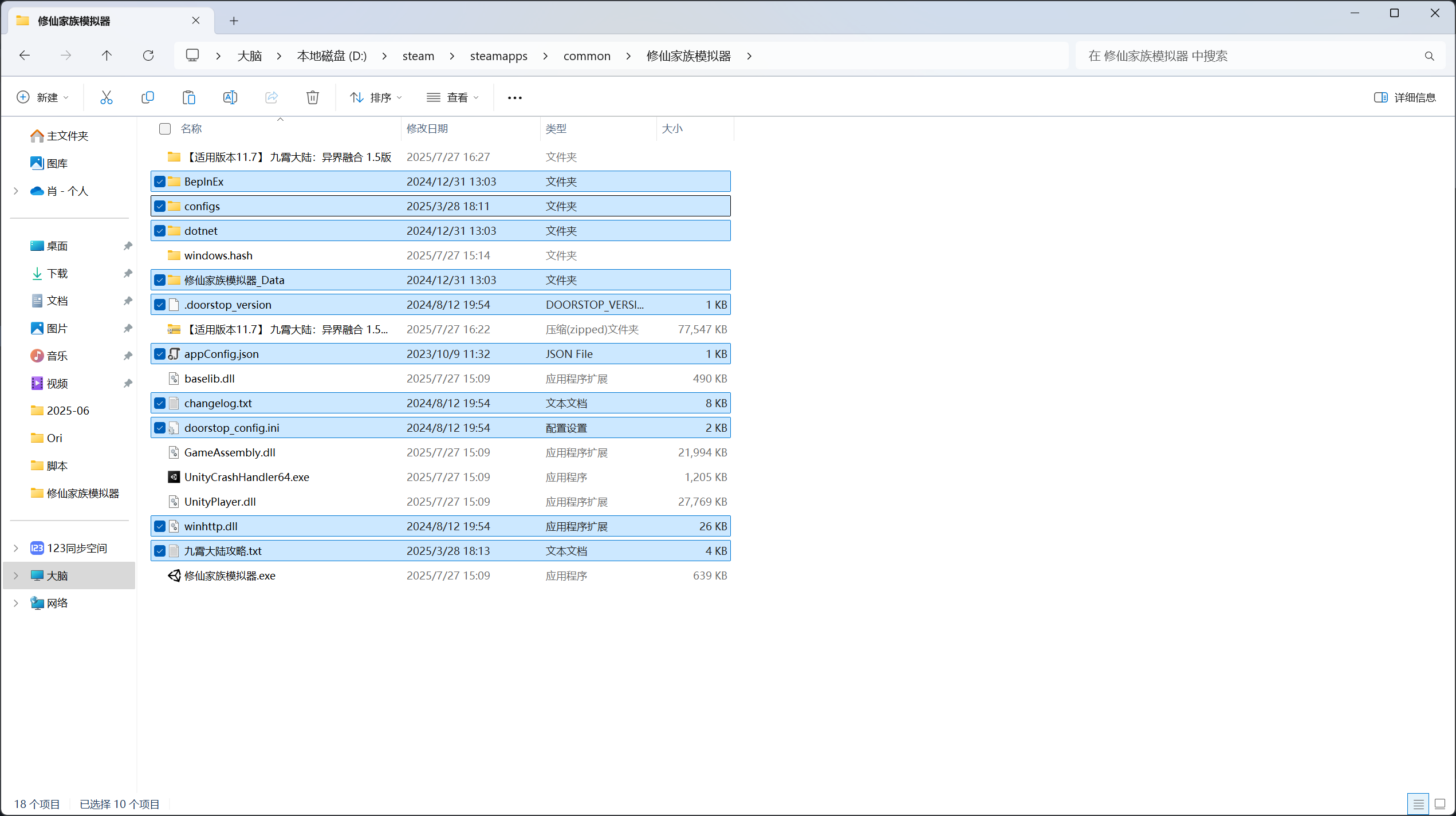Open 视频 in the sidebar

(x=49, y=383)
